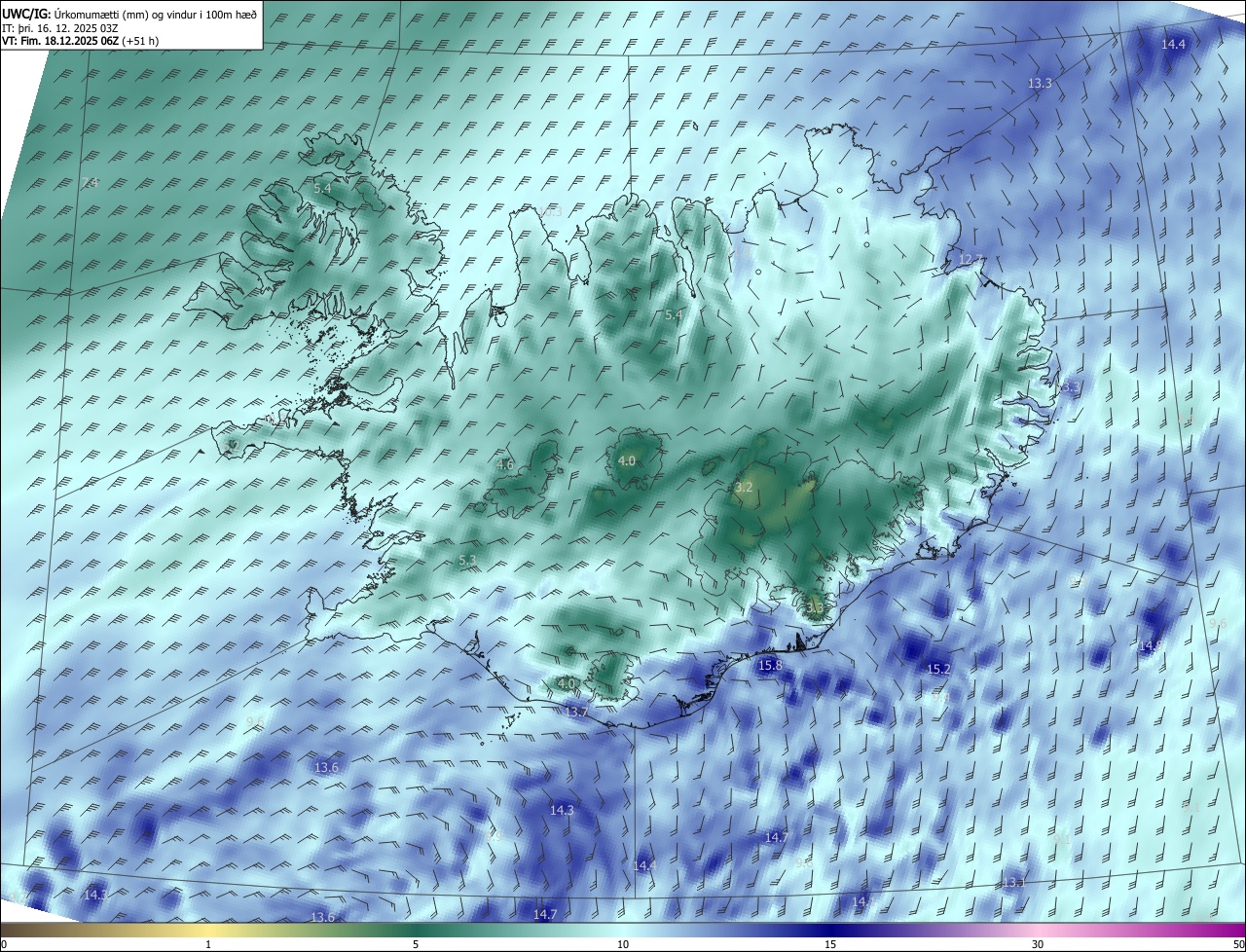
Task: Click the 5.3 value label on the map
Action: point(467,561)
